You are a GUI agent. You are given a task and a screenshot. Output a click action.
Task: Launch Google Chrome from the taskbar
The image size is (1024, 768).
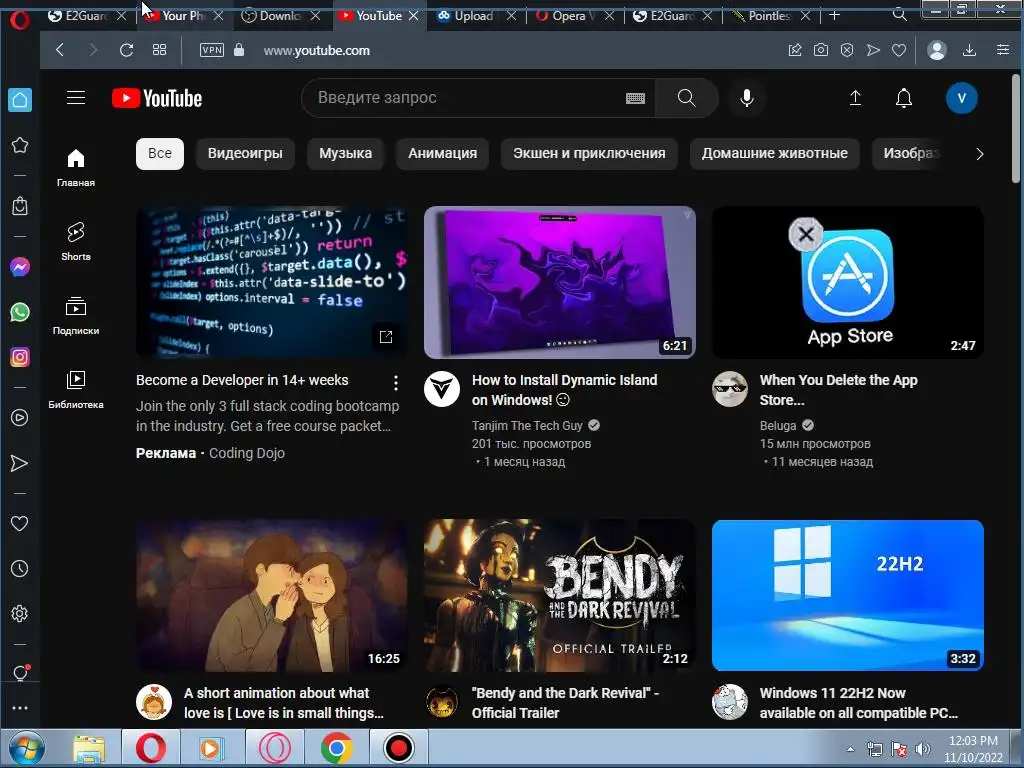click(x=337, y=748)
